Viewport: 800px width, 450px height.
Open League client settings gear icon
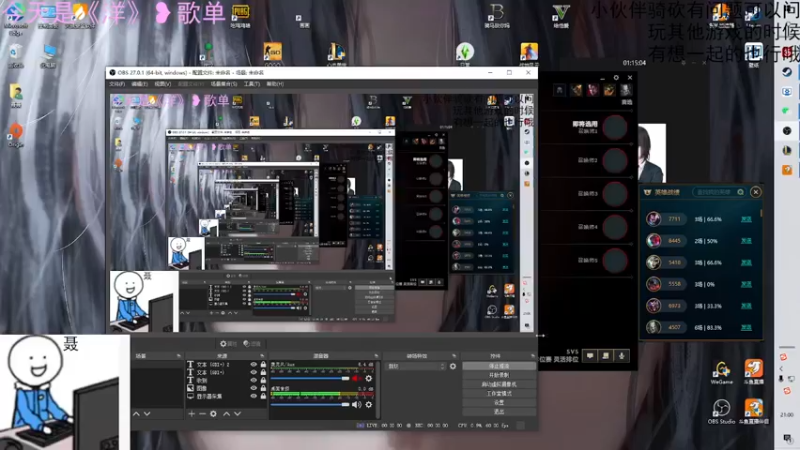(616, 78)
